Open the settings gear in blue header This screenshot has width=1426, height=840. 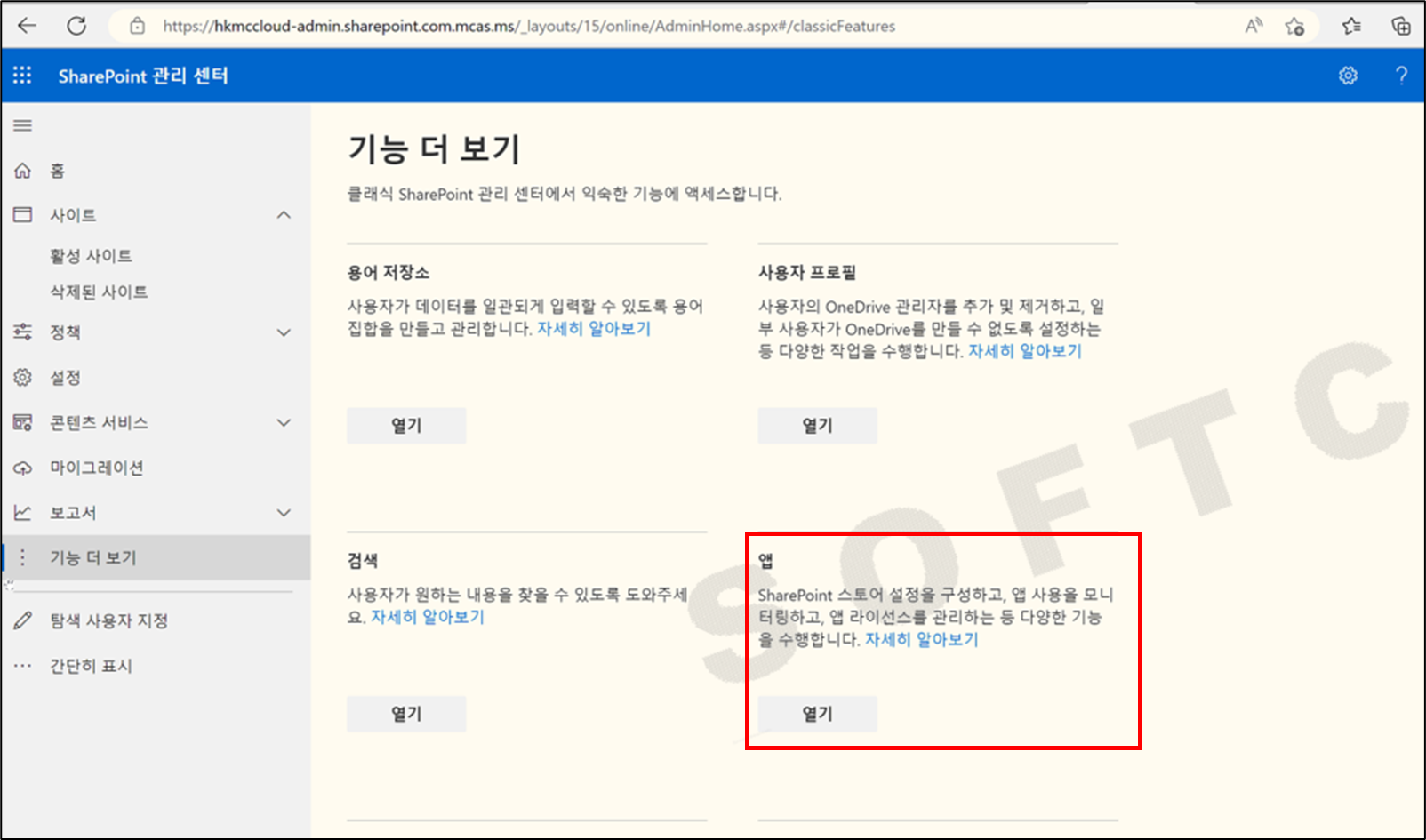tap(1348, 76)
